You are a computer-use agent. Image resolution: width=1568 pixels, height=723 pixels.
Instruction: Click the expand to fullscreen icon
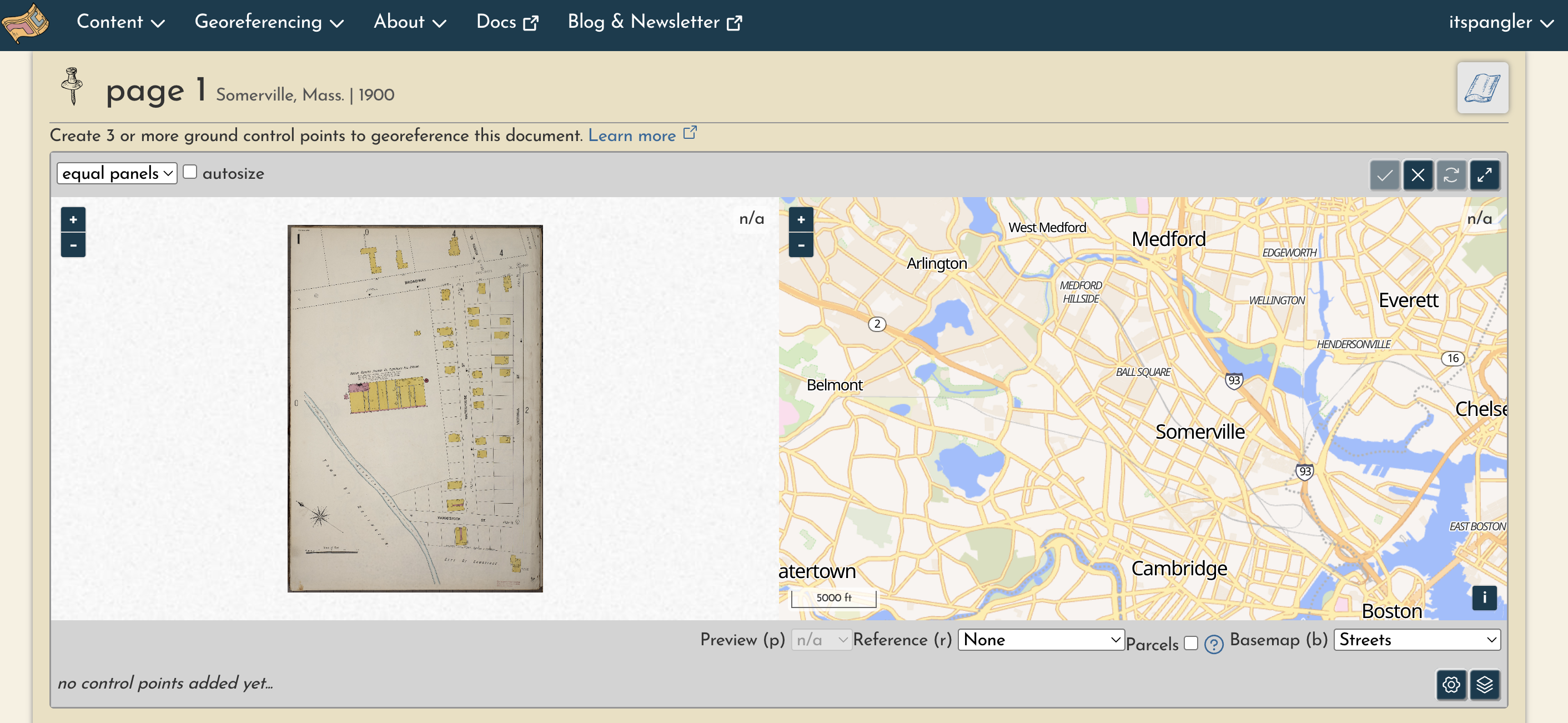pyautogui.click(x=1484, y=176)
